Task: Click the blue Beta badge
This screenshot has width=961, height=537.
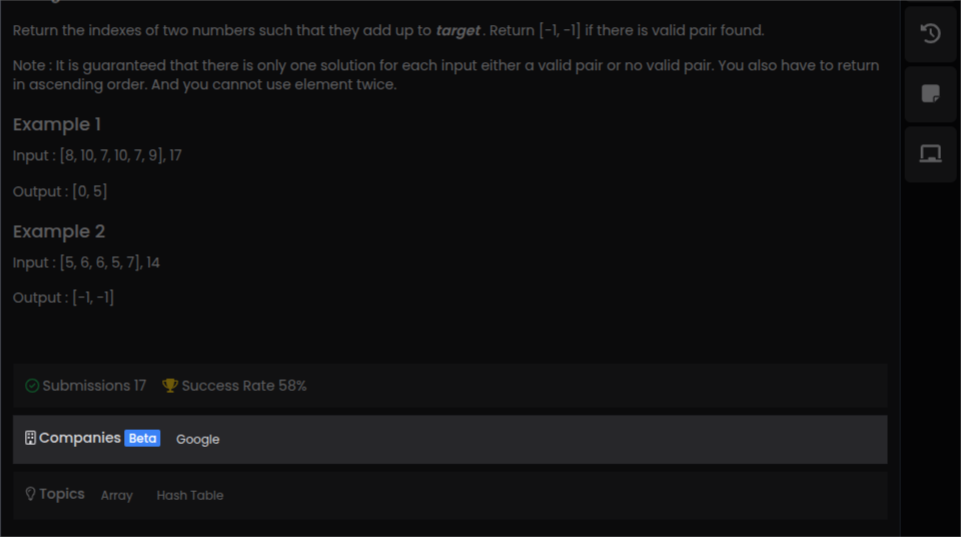Action: pos(142,438)
